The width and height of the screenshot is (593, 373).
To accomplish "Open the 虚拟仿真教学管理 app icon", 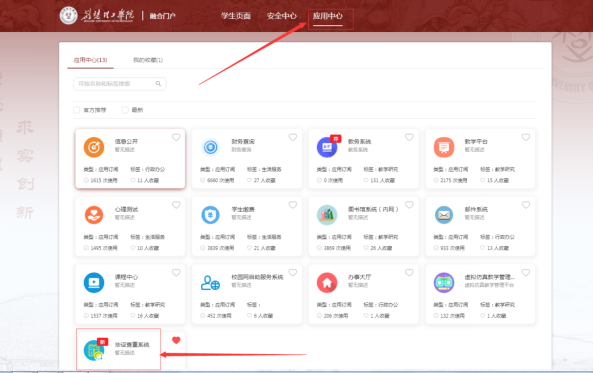I will [444, 283].
